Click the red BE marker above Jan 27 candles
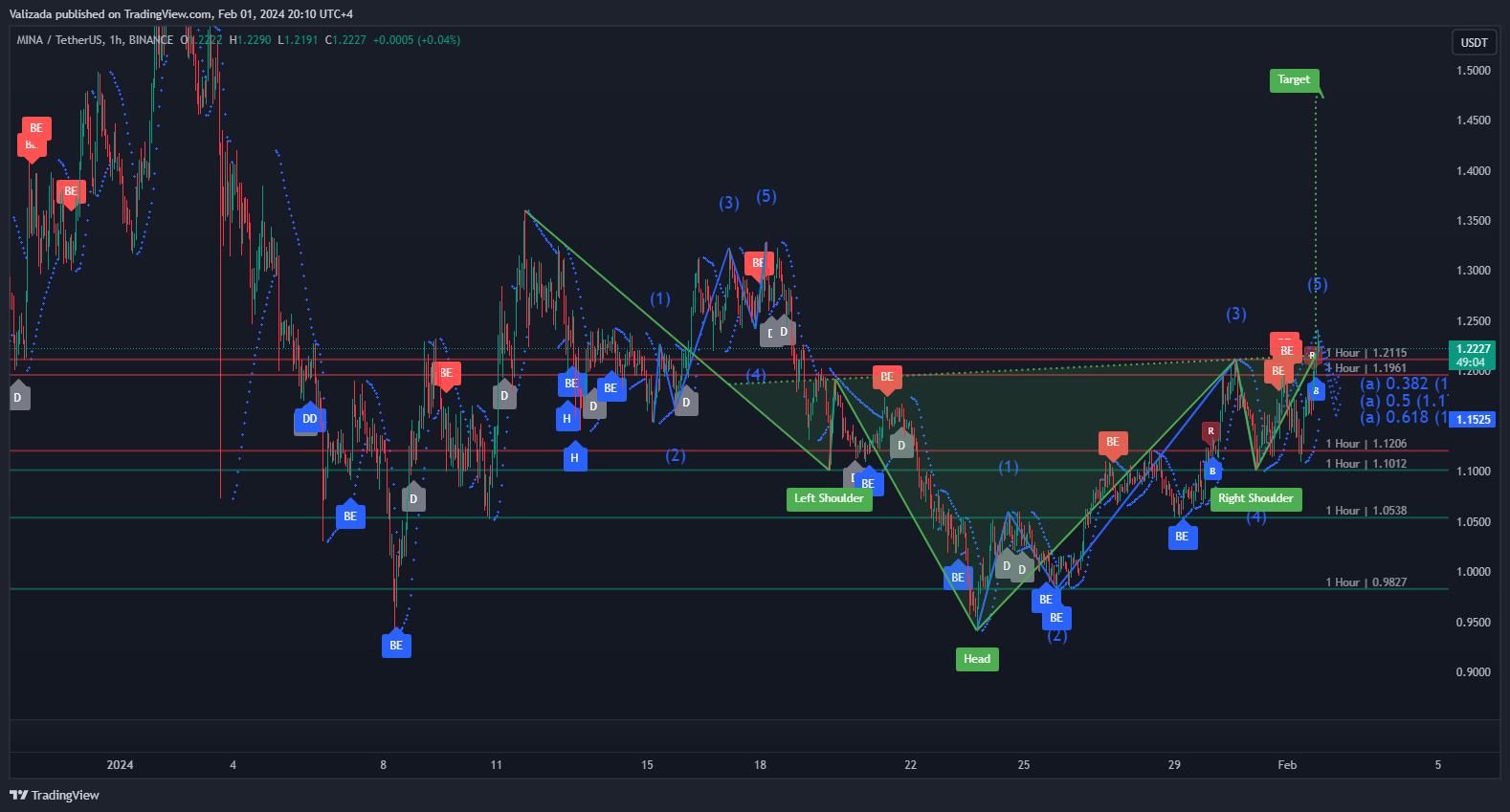The image size is (1510, 812). (x=1112, y=443)
